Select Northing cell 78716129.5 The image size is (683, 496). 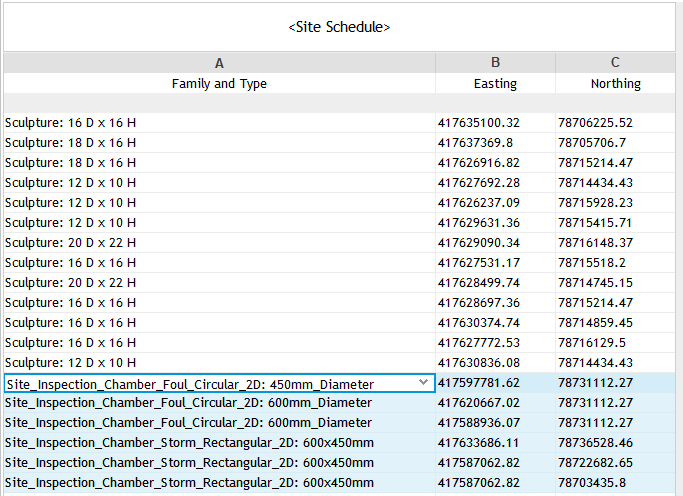(x=592, y=343)
